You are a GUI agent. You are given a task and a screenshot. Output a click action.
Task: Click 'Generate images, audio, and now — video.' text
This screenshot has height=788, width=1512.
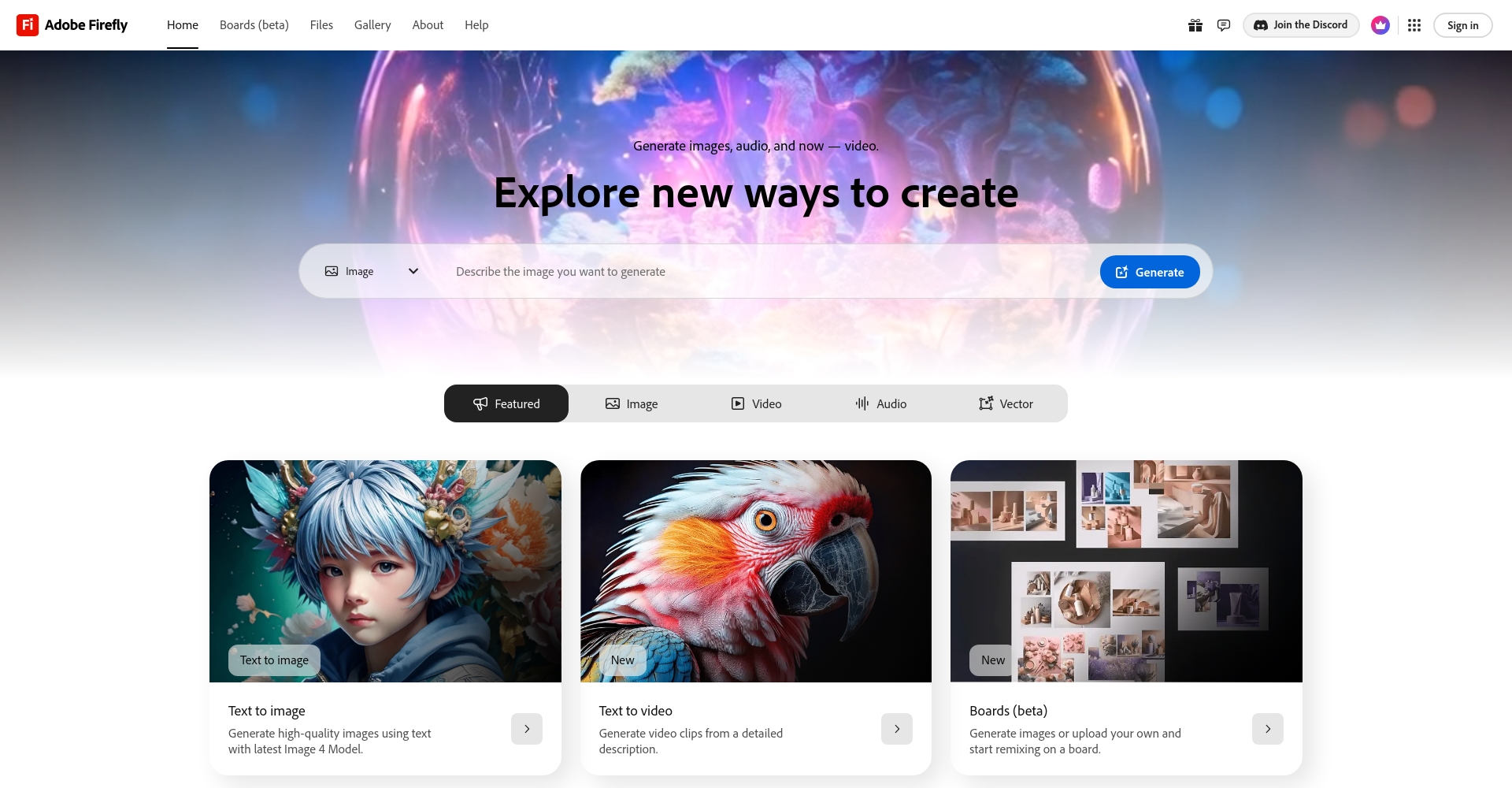point(756,146)
